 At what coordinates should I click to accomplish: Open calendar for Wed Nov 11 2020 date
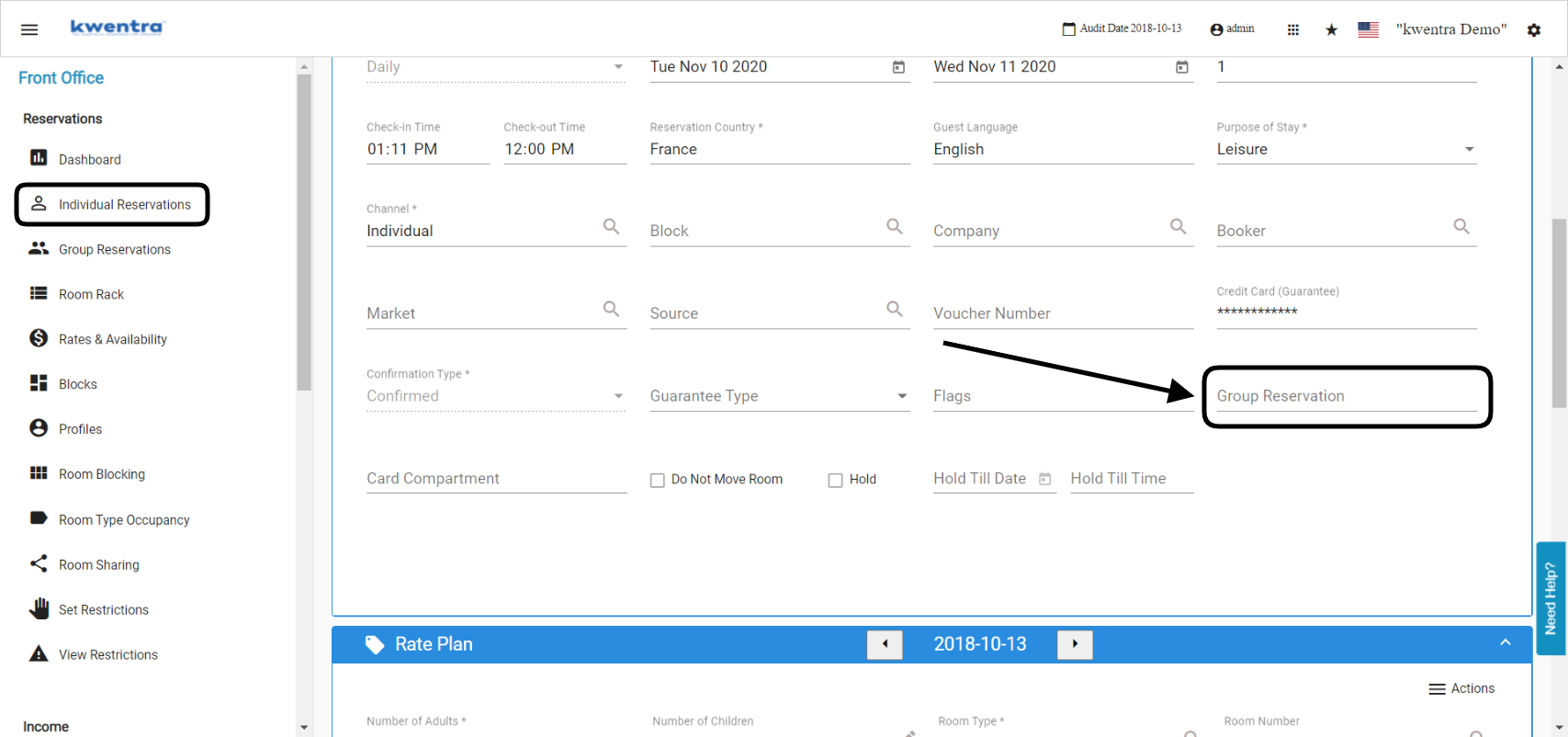[1182, 67]
